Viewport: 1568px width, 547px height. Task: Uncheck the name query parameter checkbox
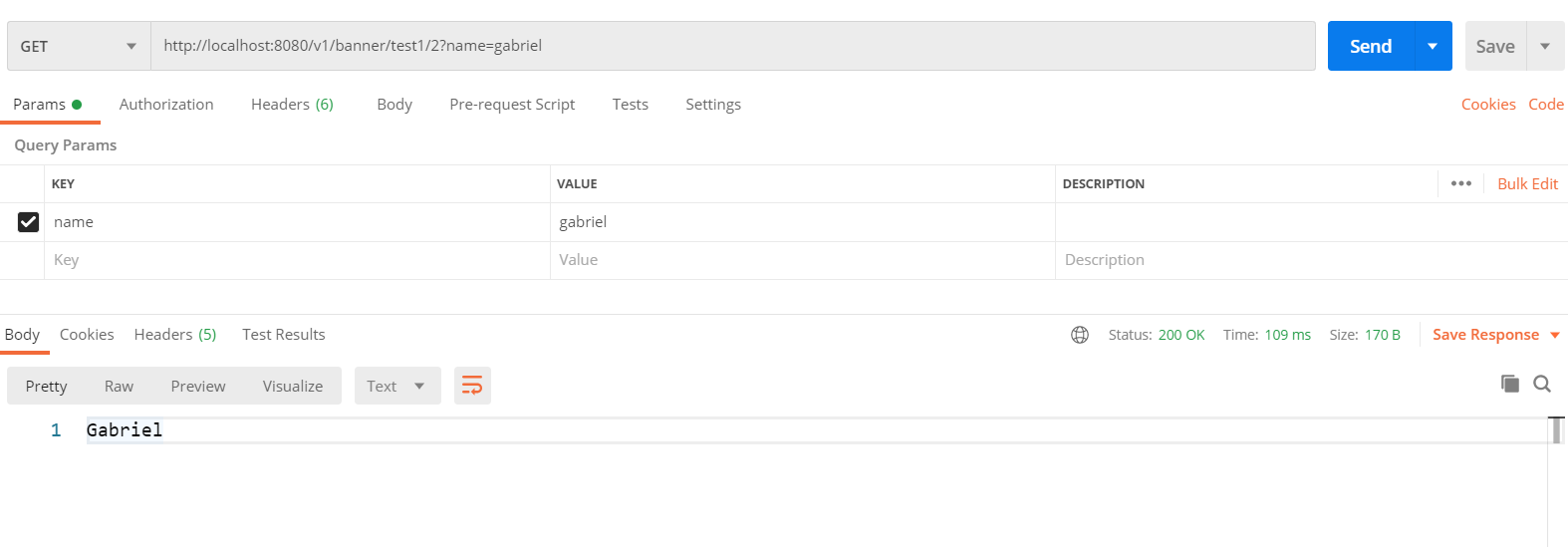(x=29, y=222)
